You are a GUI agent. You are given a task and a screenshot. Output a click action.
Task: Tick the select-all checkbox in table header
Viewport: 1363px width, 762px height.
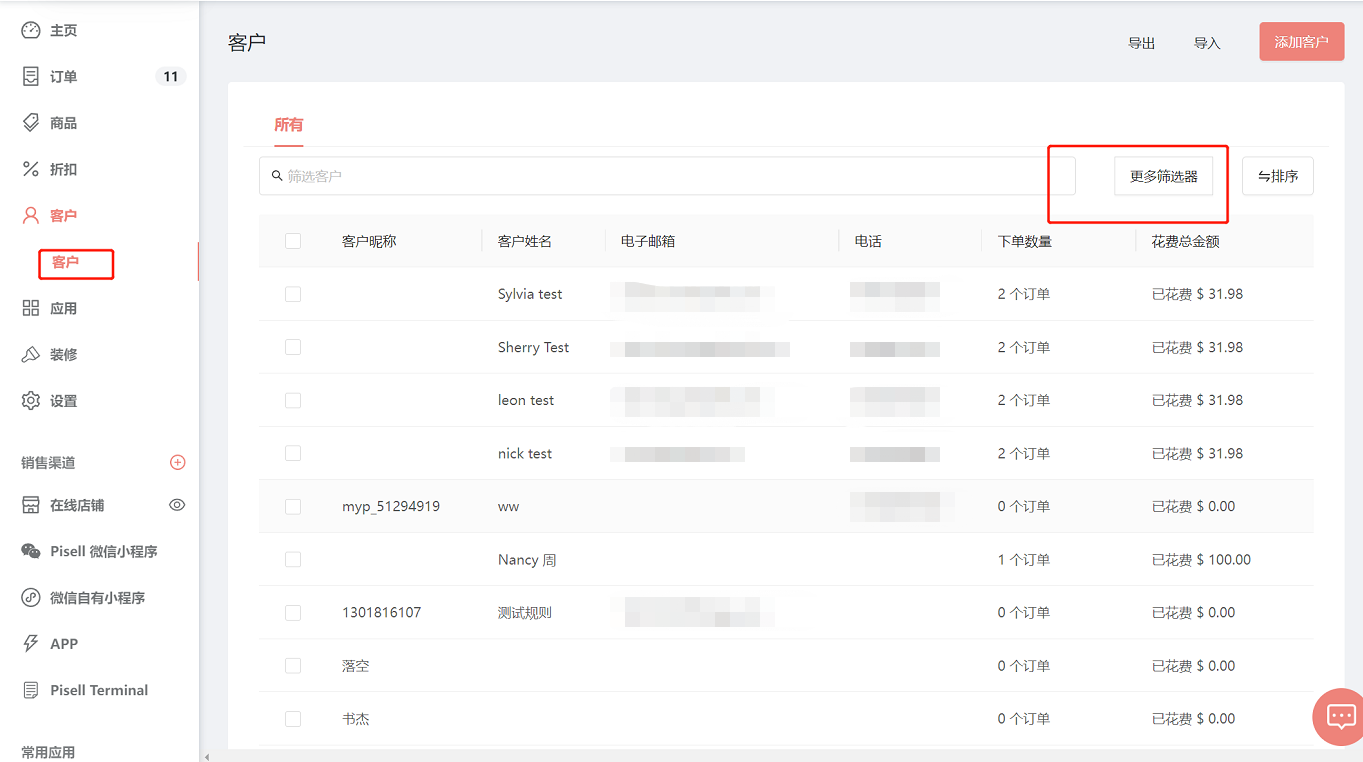click(293, 241)
